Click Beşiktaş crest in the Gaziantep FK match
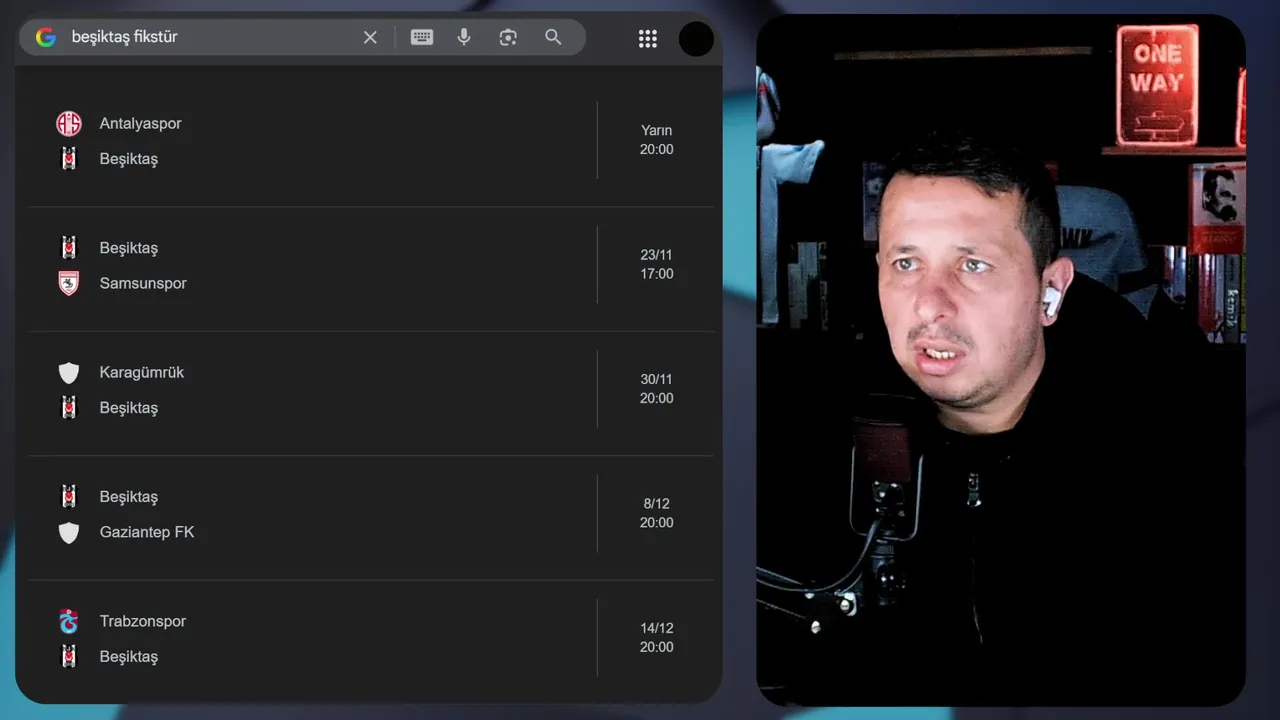Image resolution: width=1280 pixels, height=720 pixels. (68, 497)
